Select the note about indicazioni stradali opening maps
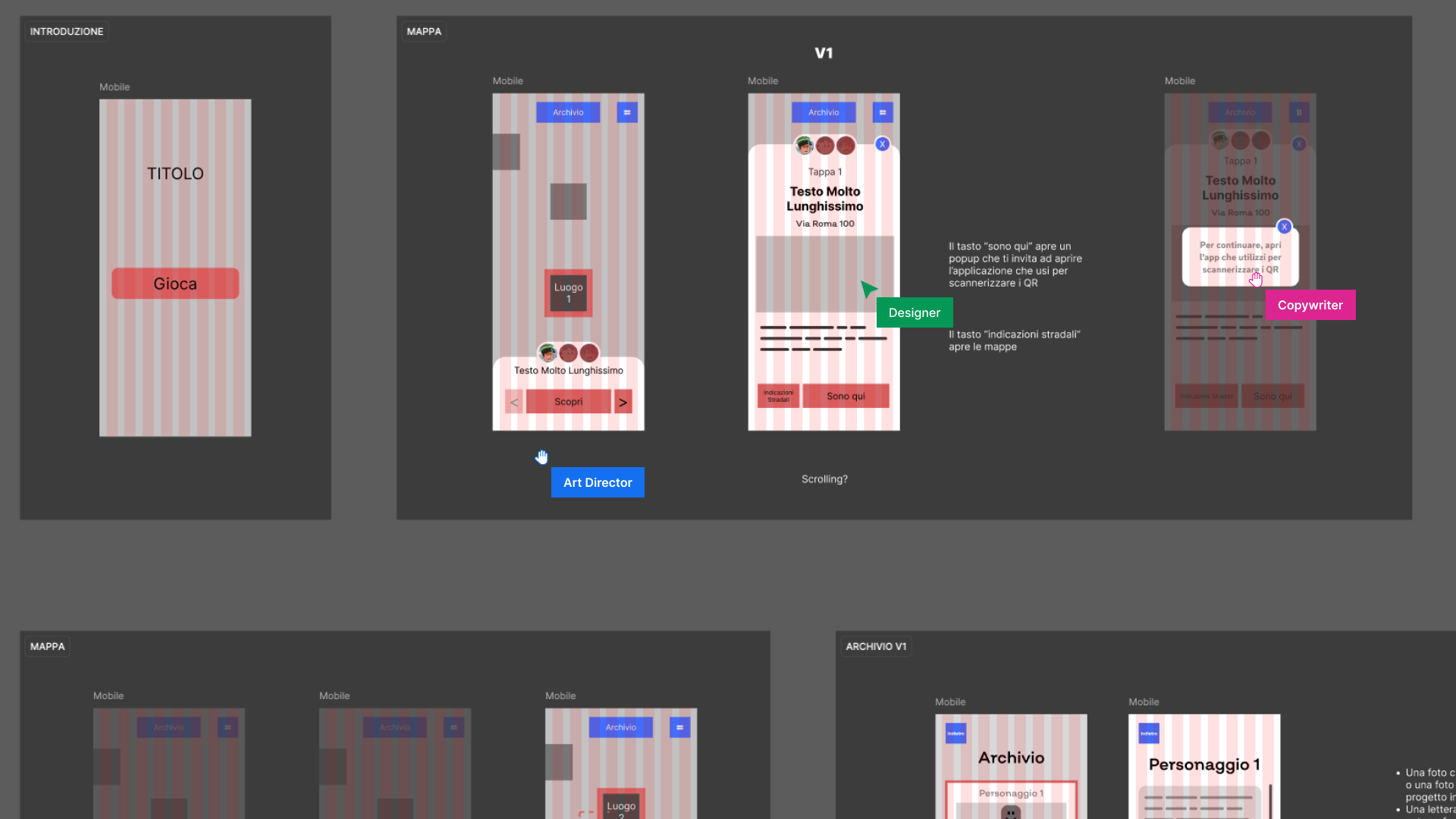The image size is (1456, 819). (x=1015, y=340)
